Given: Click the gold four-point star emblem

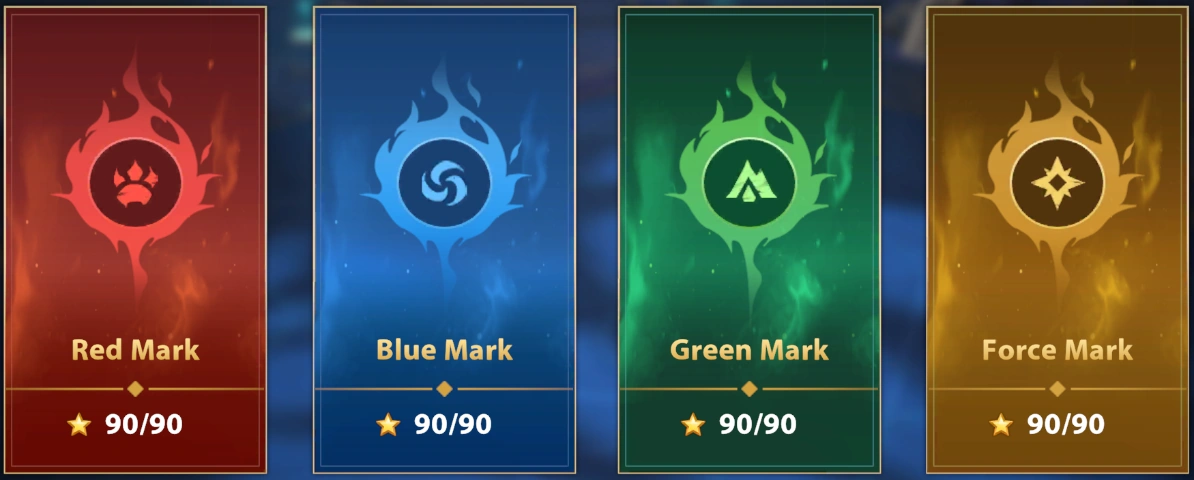Looking at the screenshot, I should click(x=1056, y=183).
